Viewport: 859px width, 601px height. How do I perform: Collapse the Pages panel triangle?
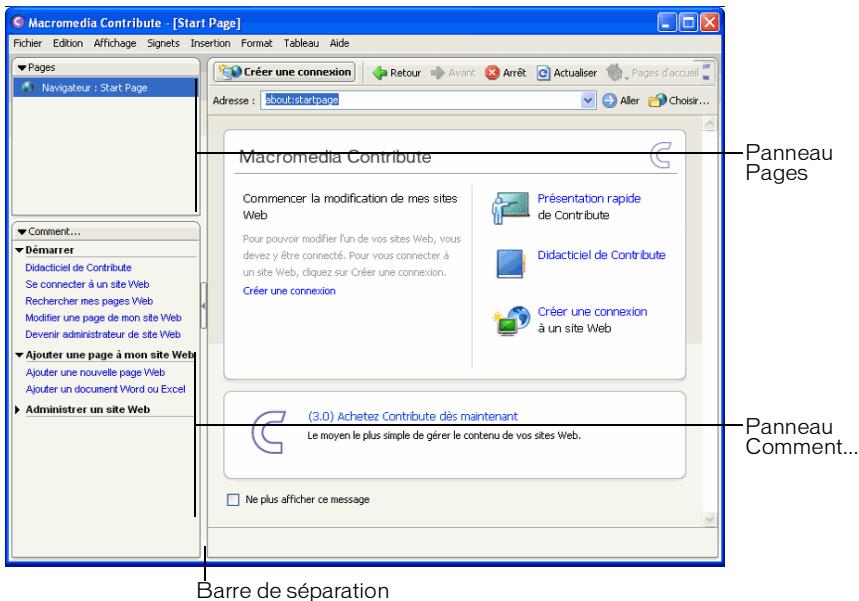coord(22,68)
